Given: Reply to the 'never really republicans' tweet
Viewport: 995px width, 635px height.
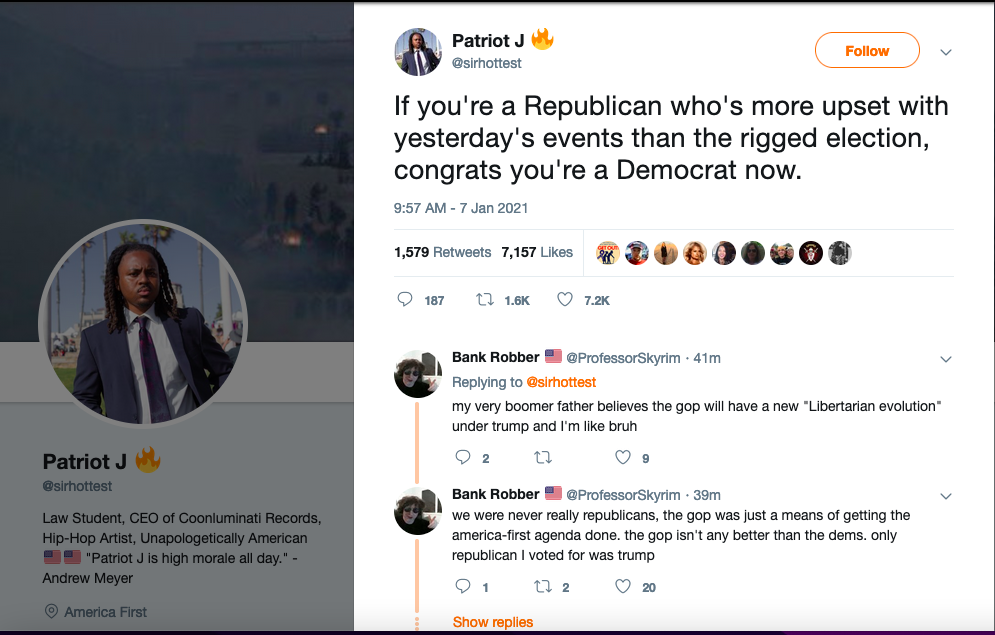Looking at the screenshot, I should pos(463,587).
